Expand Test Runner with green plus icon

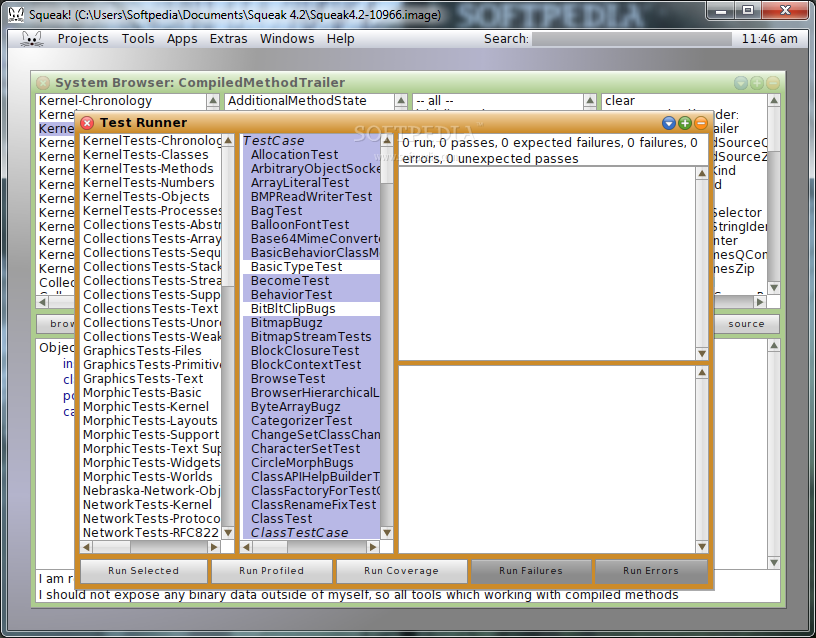point(685,123)
